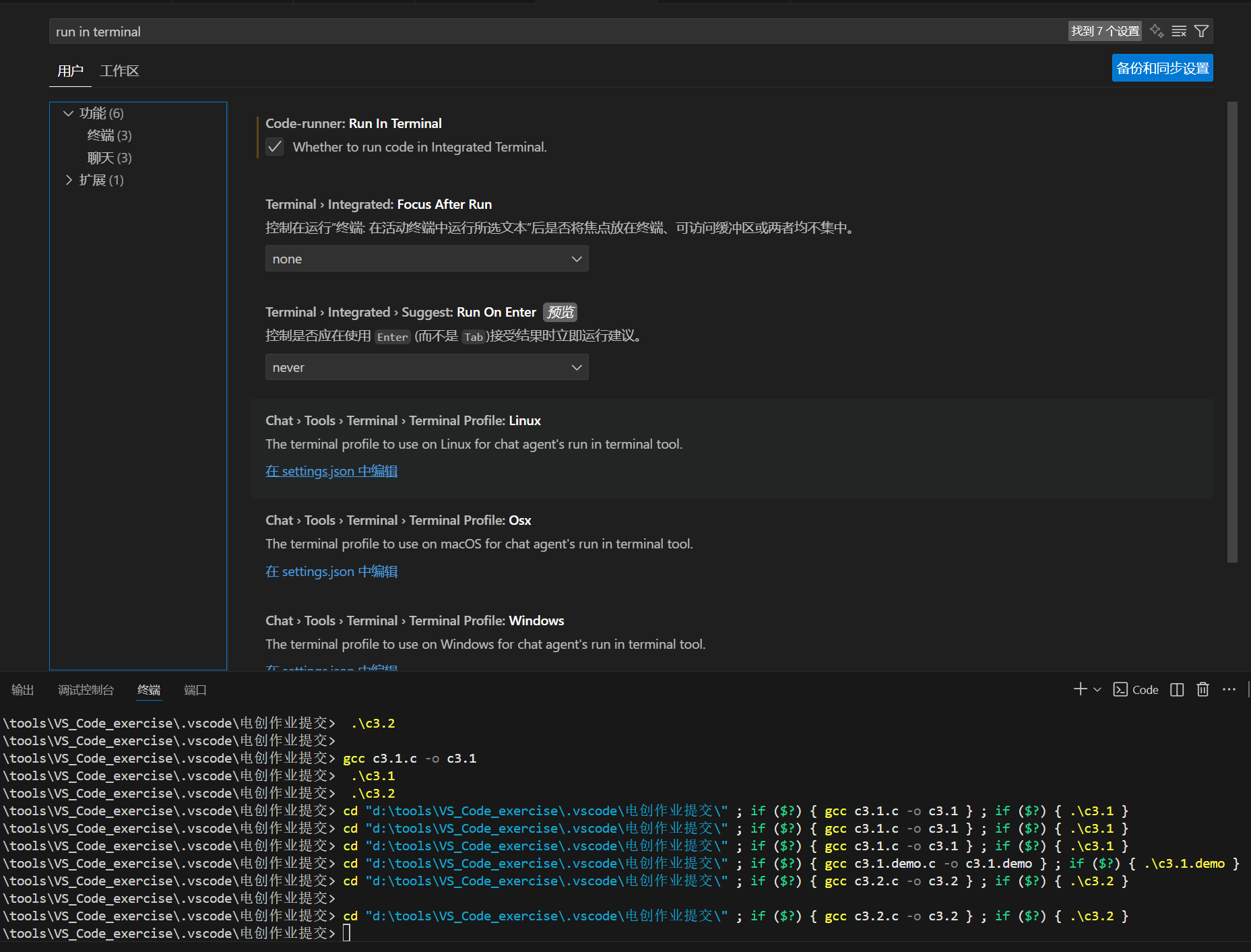The width and height of the screenshot is (1251, 952).
Task: Select 聊天 (3) in settings tree
Action: click(109, 158)
